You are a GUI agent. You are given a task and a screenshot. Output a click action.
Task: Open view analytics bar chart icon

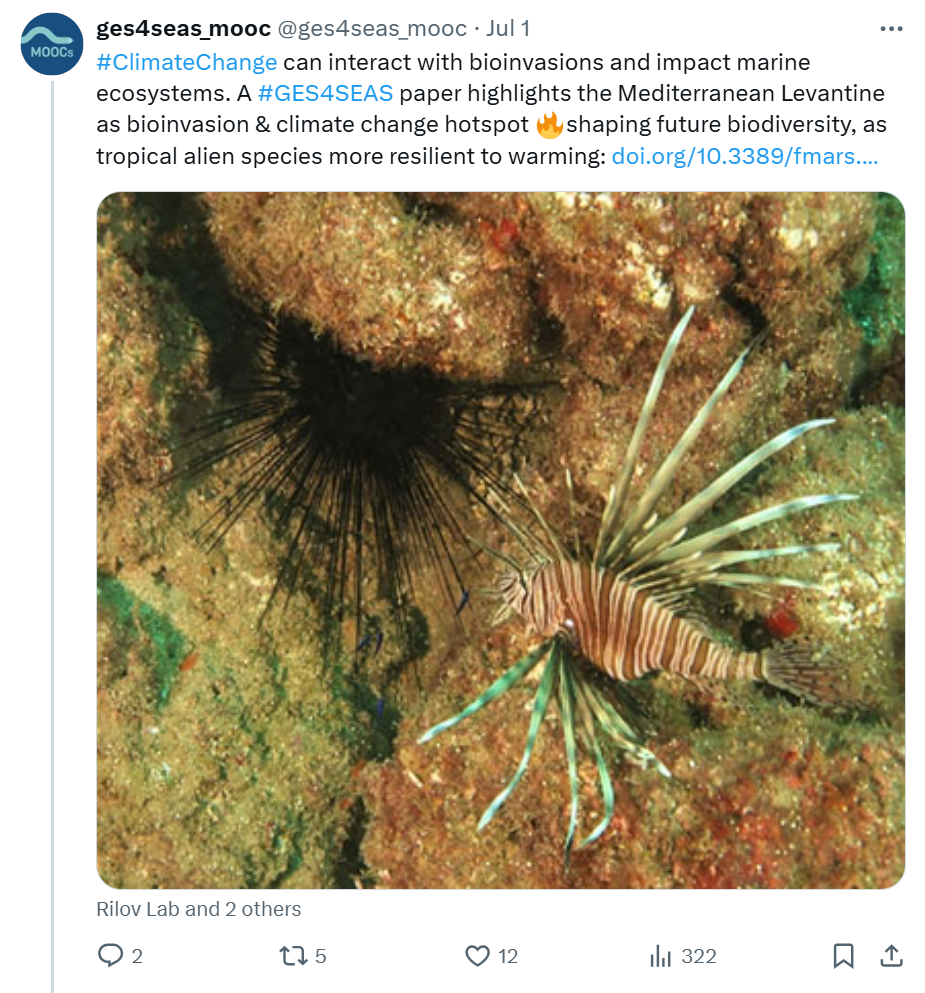click(x=661, y=956)
